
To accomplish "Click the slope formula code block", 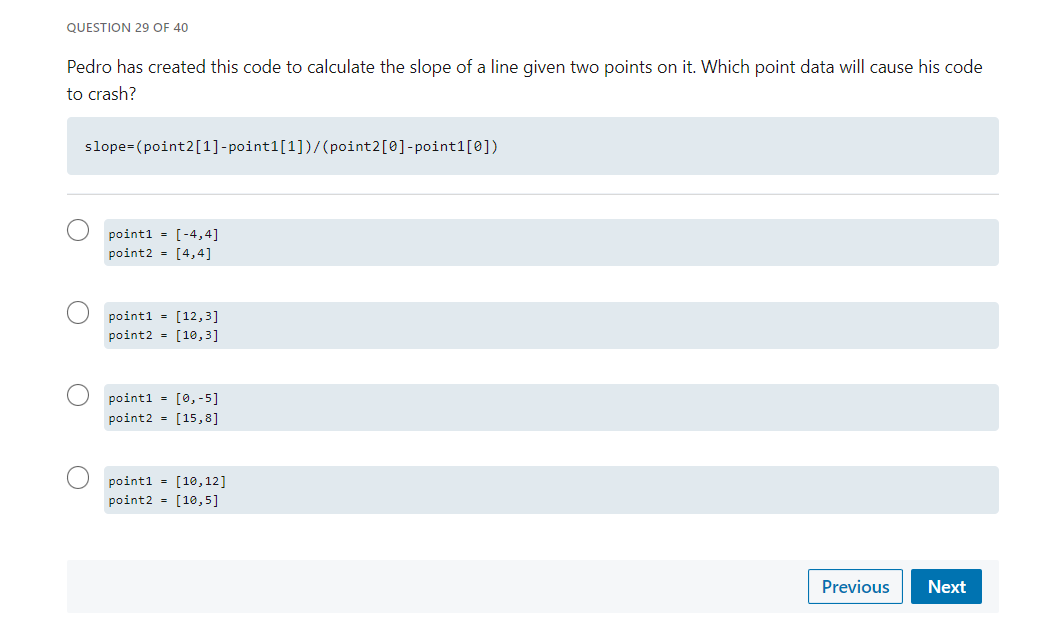I will coord(531,145).
